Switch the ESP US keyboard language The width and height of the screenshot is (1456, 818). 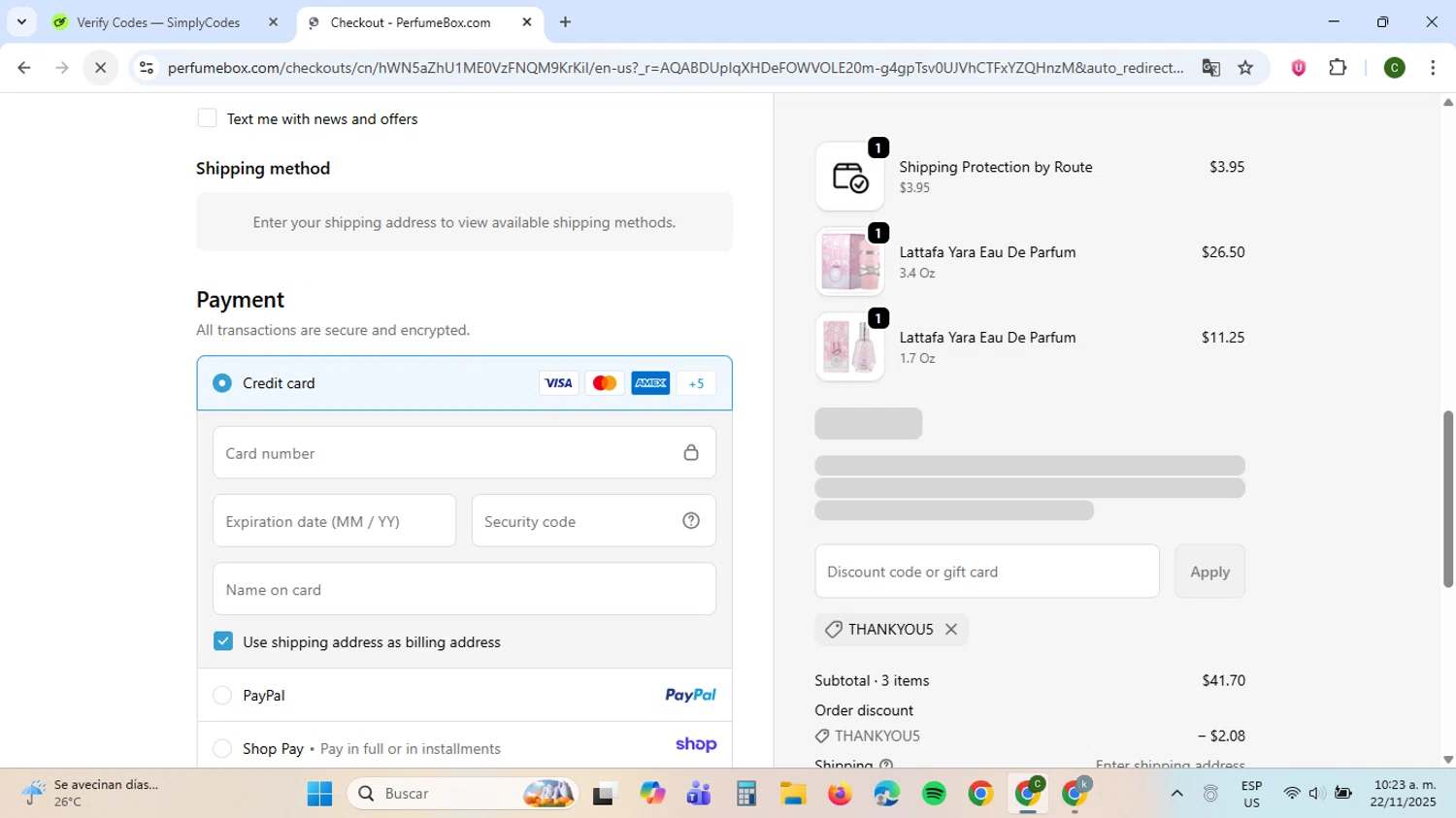[x=1251, y=794]
